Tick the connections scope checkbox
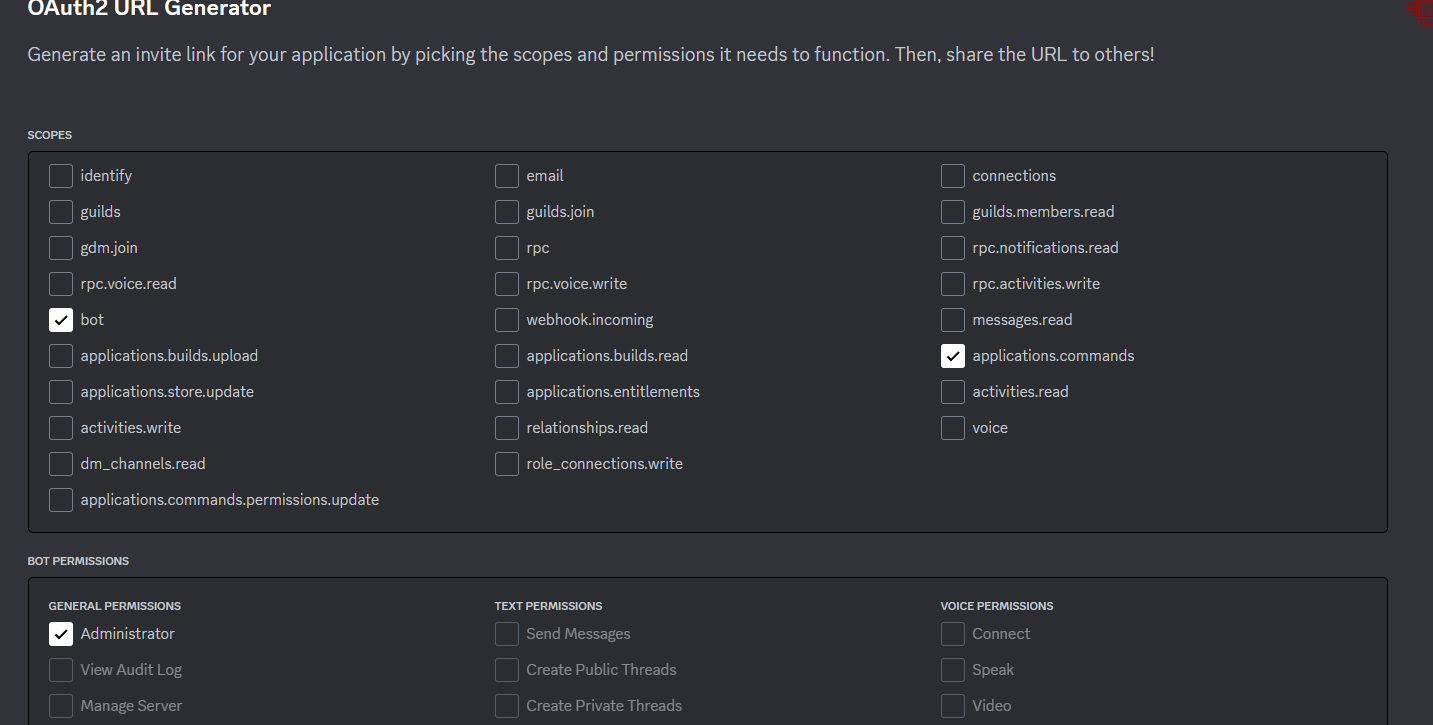This screenshot has height=725, width=1433. tap(953, 176)
